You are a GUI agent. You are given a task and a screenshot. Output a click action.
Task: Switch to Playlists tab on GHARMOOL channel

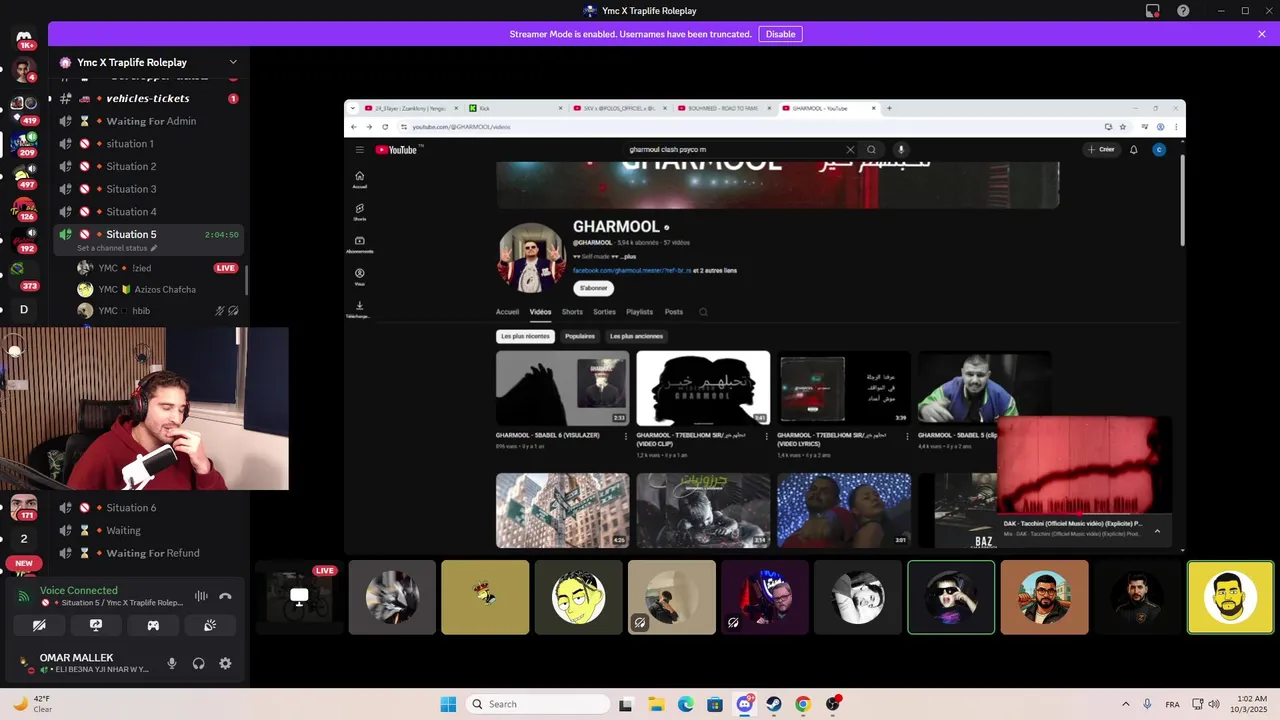point(639,312)
